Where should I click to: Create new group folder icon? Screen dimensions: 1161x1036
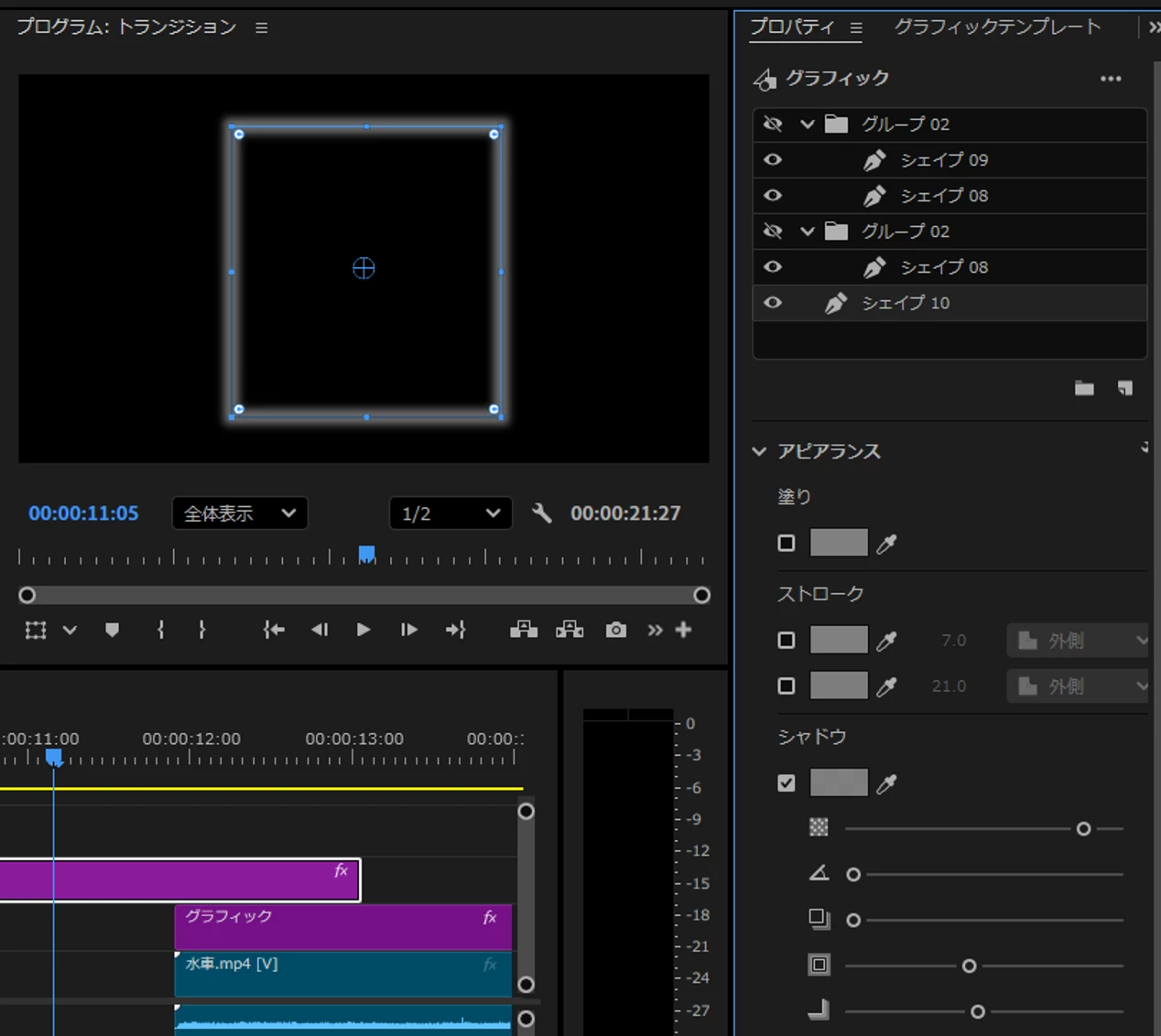click(x=1084, y=388)
